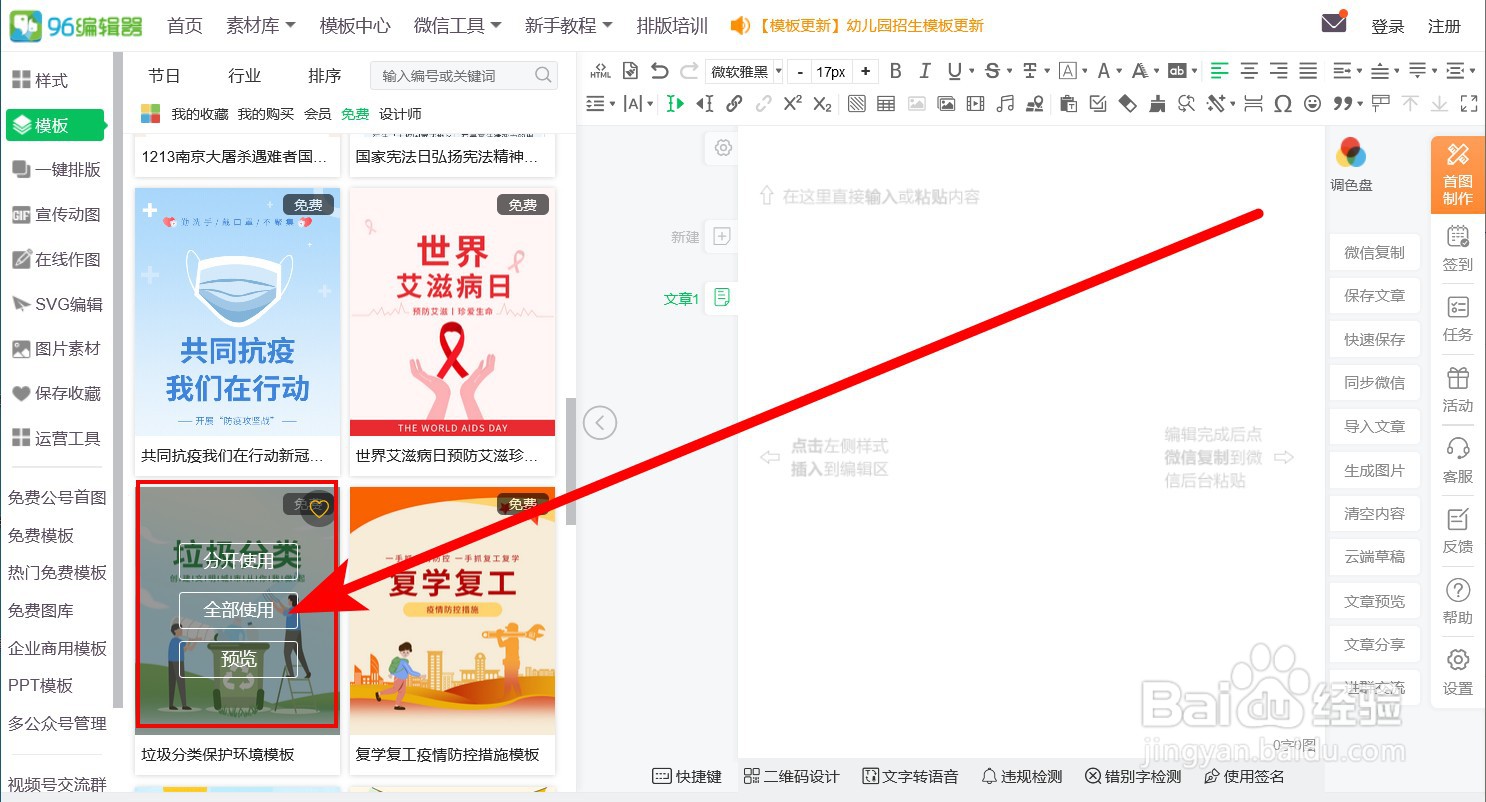Apply superscript X² formatting

[x=793, y=103]
